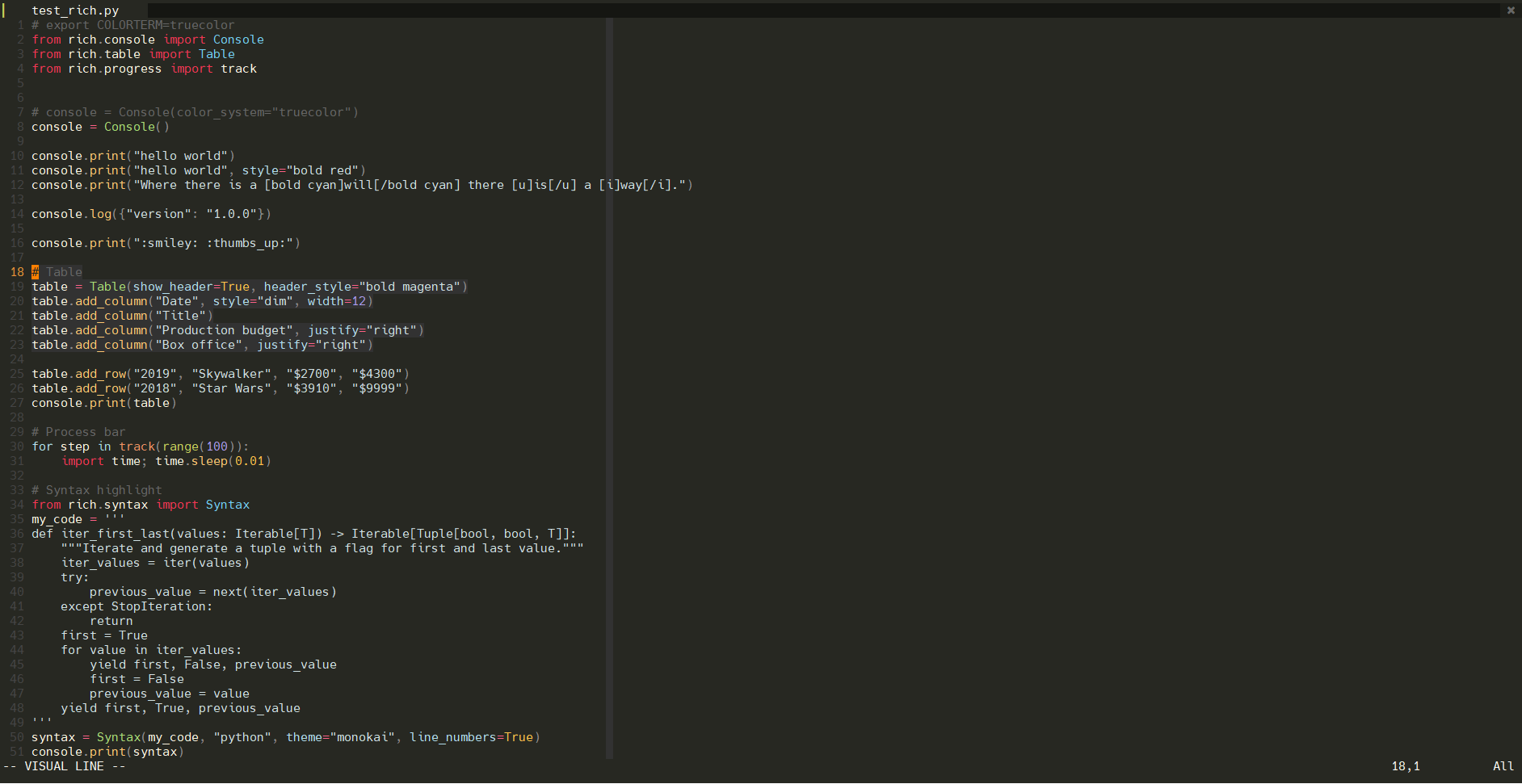Click 'first = True' line
This screenshot has width=1522, height=784.
[104, 635]
